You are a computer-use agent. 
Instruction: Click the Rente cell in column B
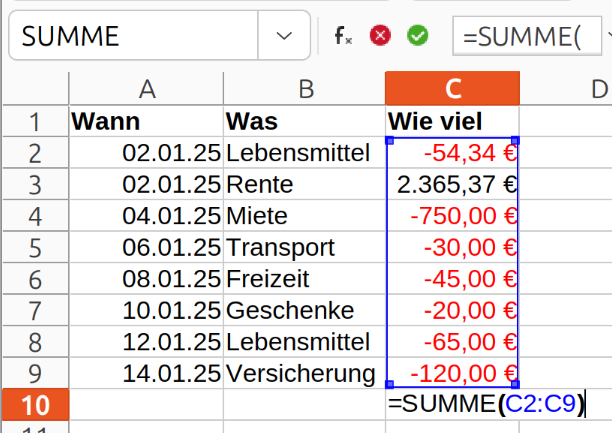(x=304, y=184)
